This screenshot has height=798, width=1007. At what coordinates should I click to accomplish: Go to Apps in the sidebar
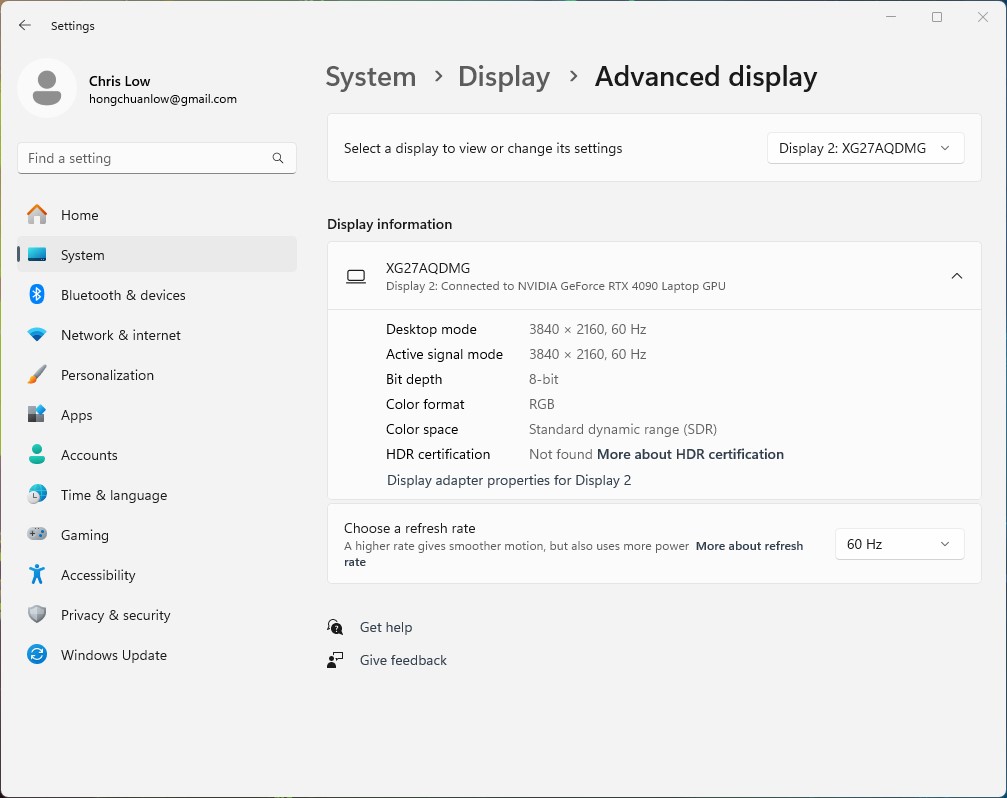(77, 415)
